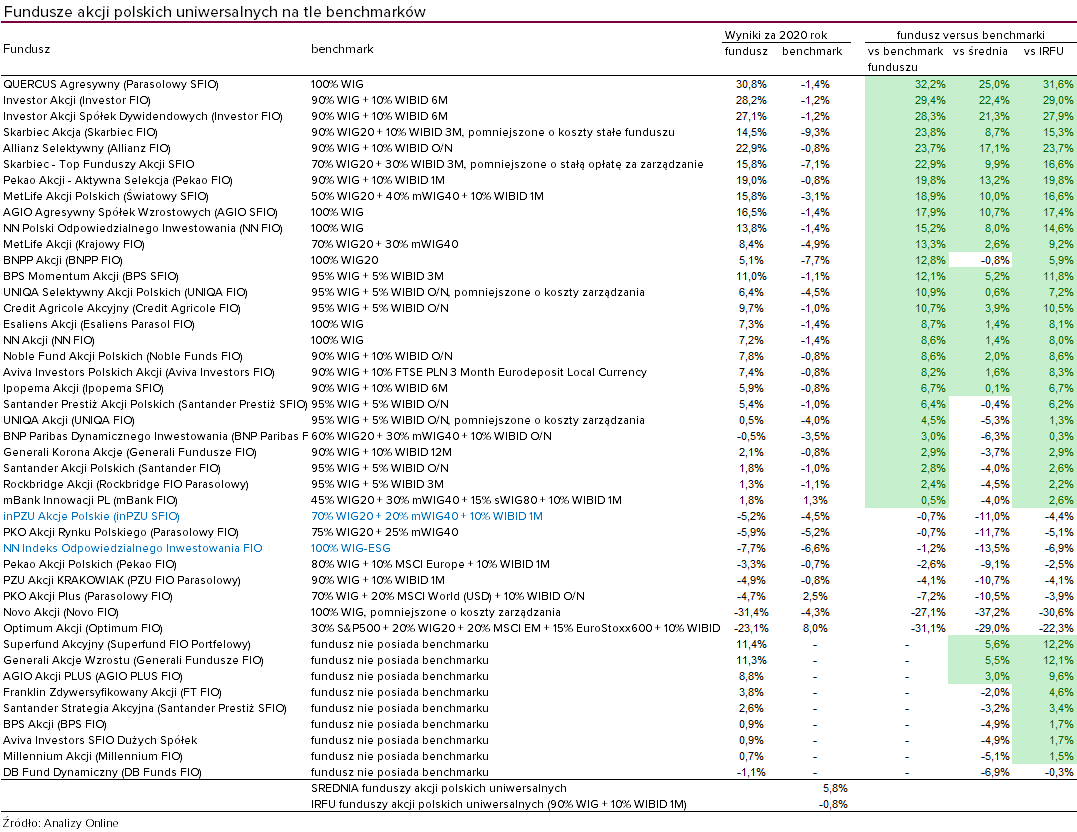Screen dimensions: 1077x832
Task: Select Optimum Akcji (Optimum FIO) name
Action: click(x=83, y=628)
